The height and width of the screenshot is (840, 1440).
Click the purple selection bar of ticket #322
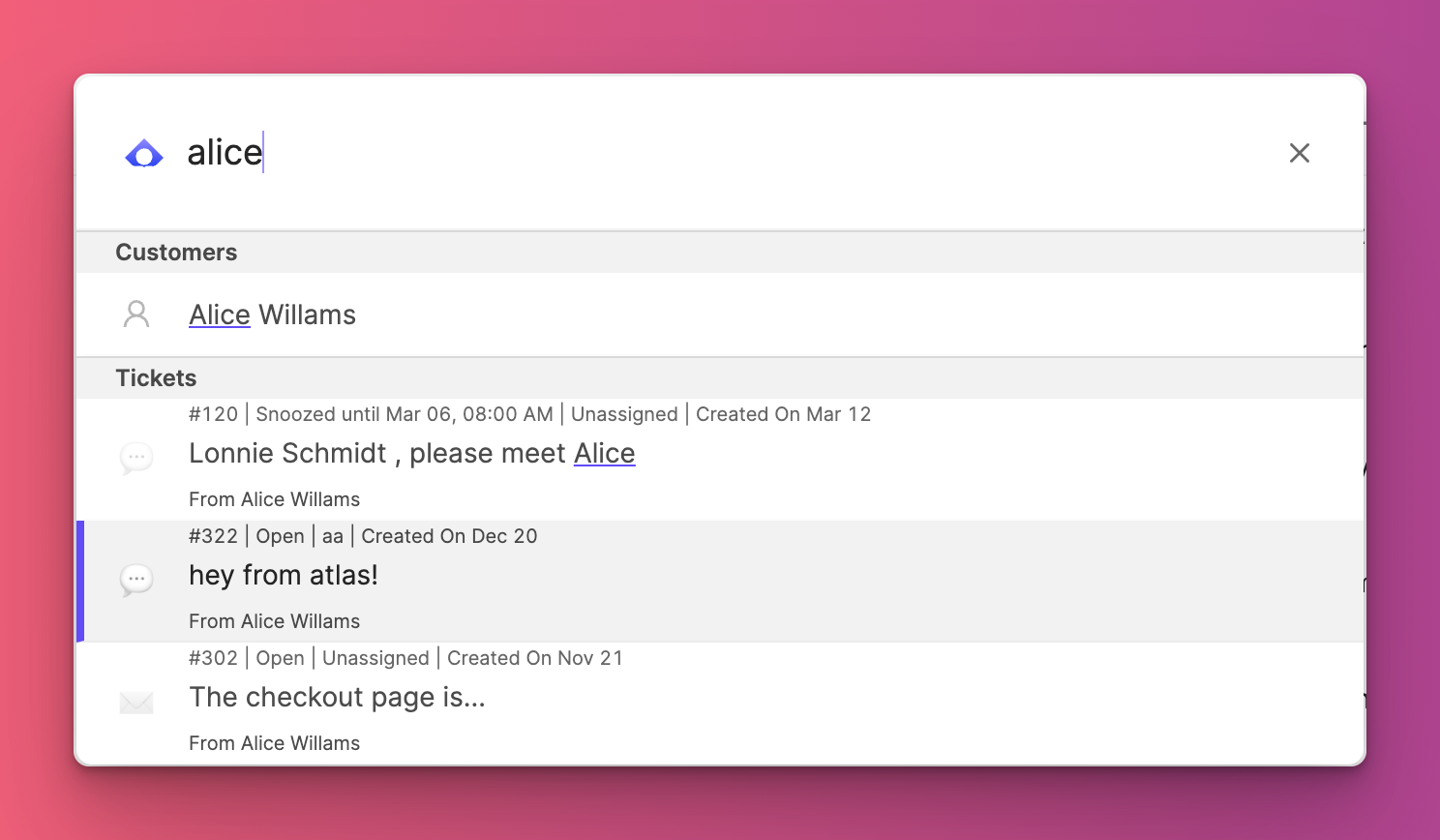[x=80, y=582]
